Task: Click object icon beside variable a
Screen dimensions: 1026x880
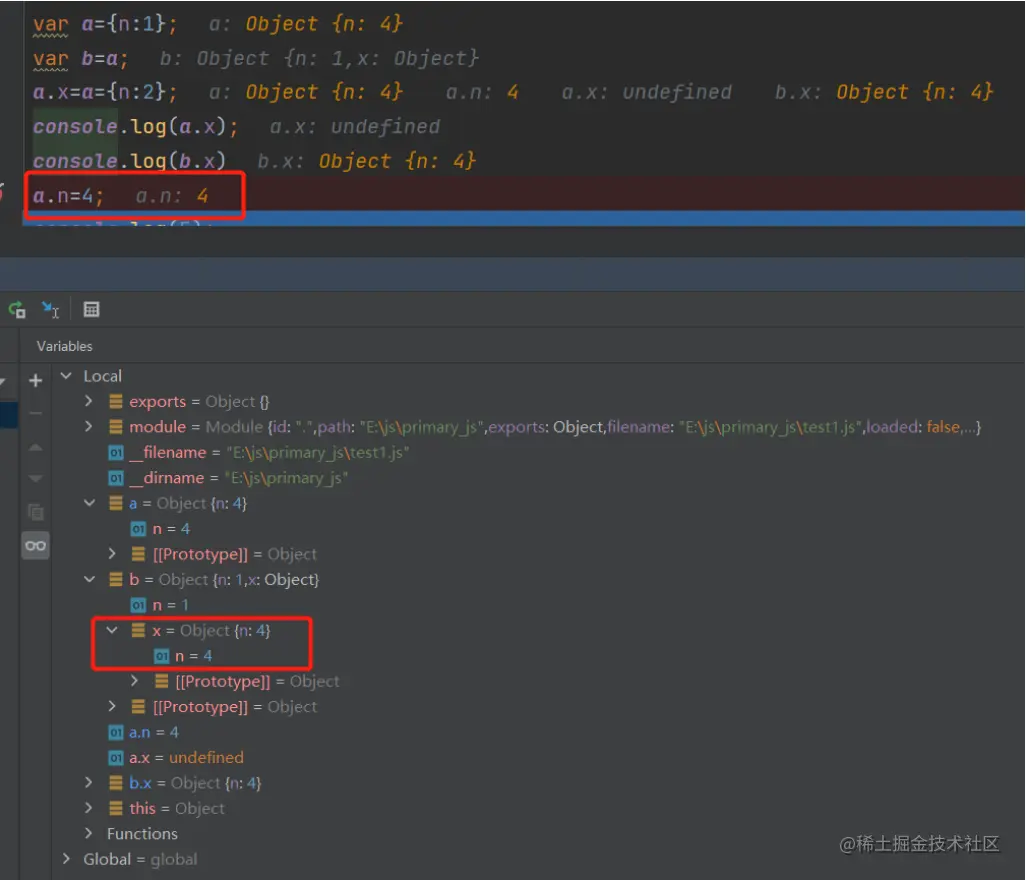Action: click(116, 503)
